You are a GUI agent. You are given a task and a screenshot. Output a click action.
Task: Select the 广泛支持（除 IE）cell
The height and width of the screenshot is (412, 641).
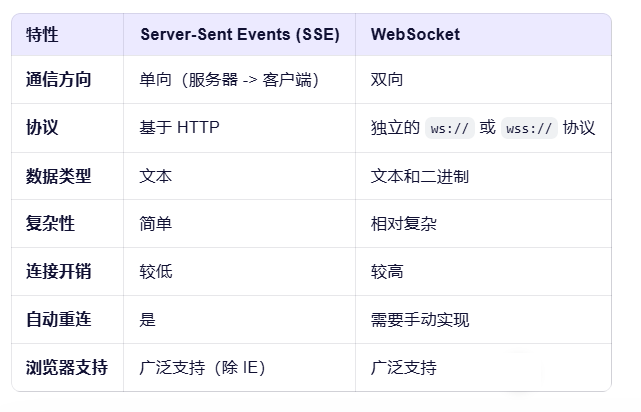202,367
